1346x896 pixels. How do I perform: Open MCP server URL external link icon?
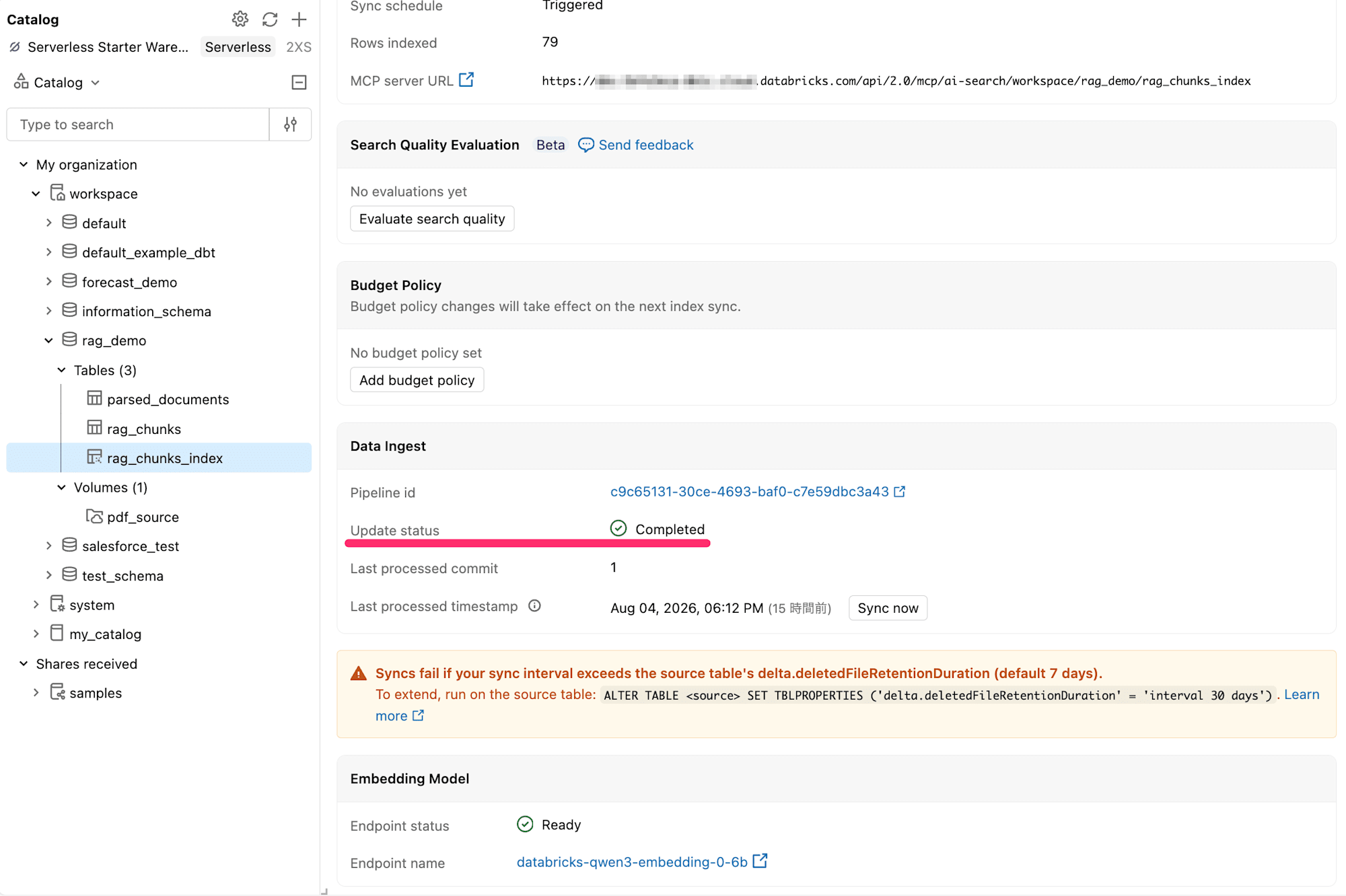[x=466, y=80]
